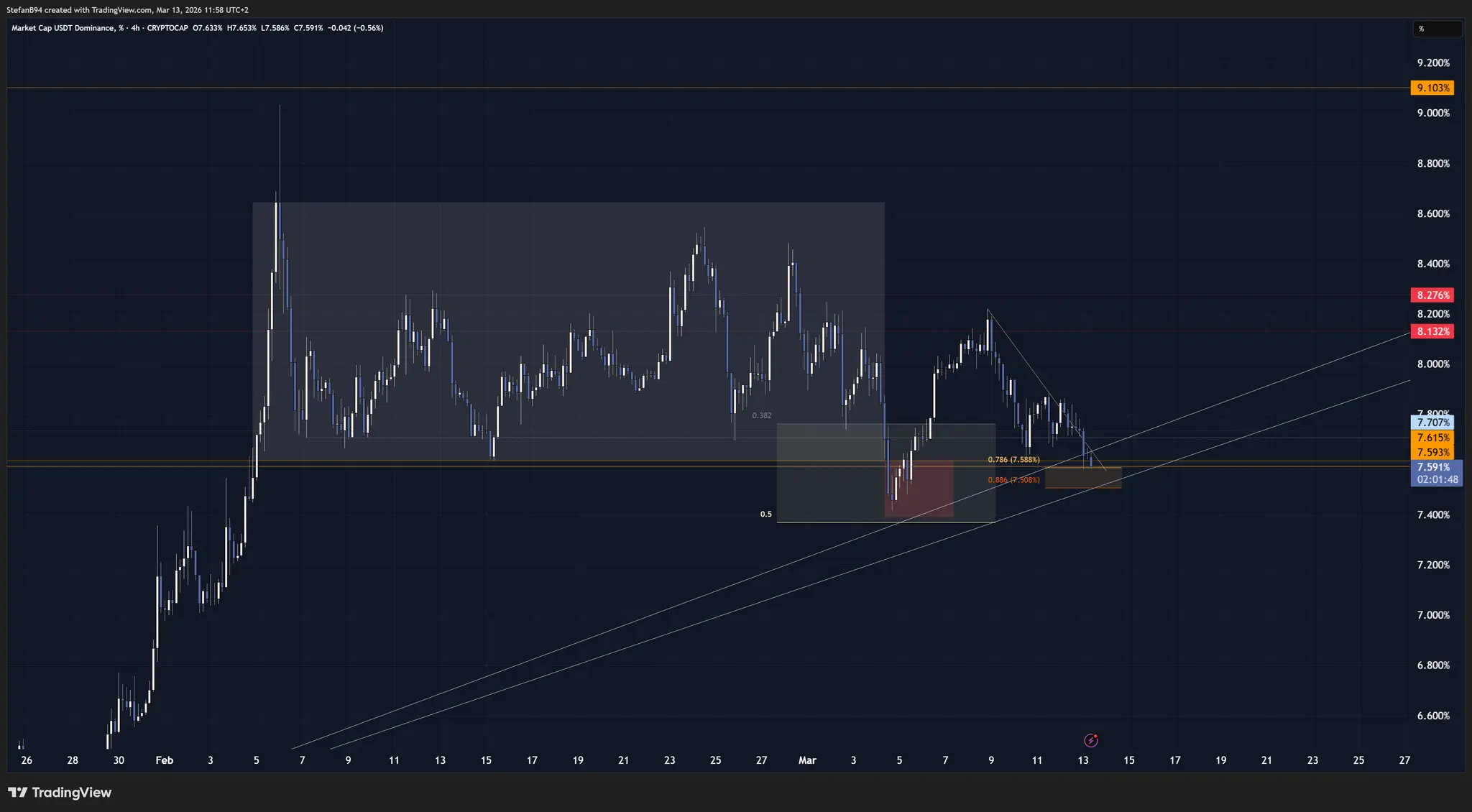Click the 4h interval in chart header

pos(135,28)
